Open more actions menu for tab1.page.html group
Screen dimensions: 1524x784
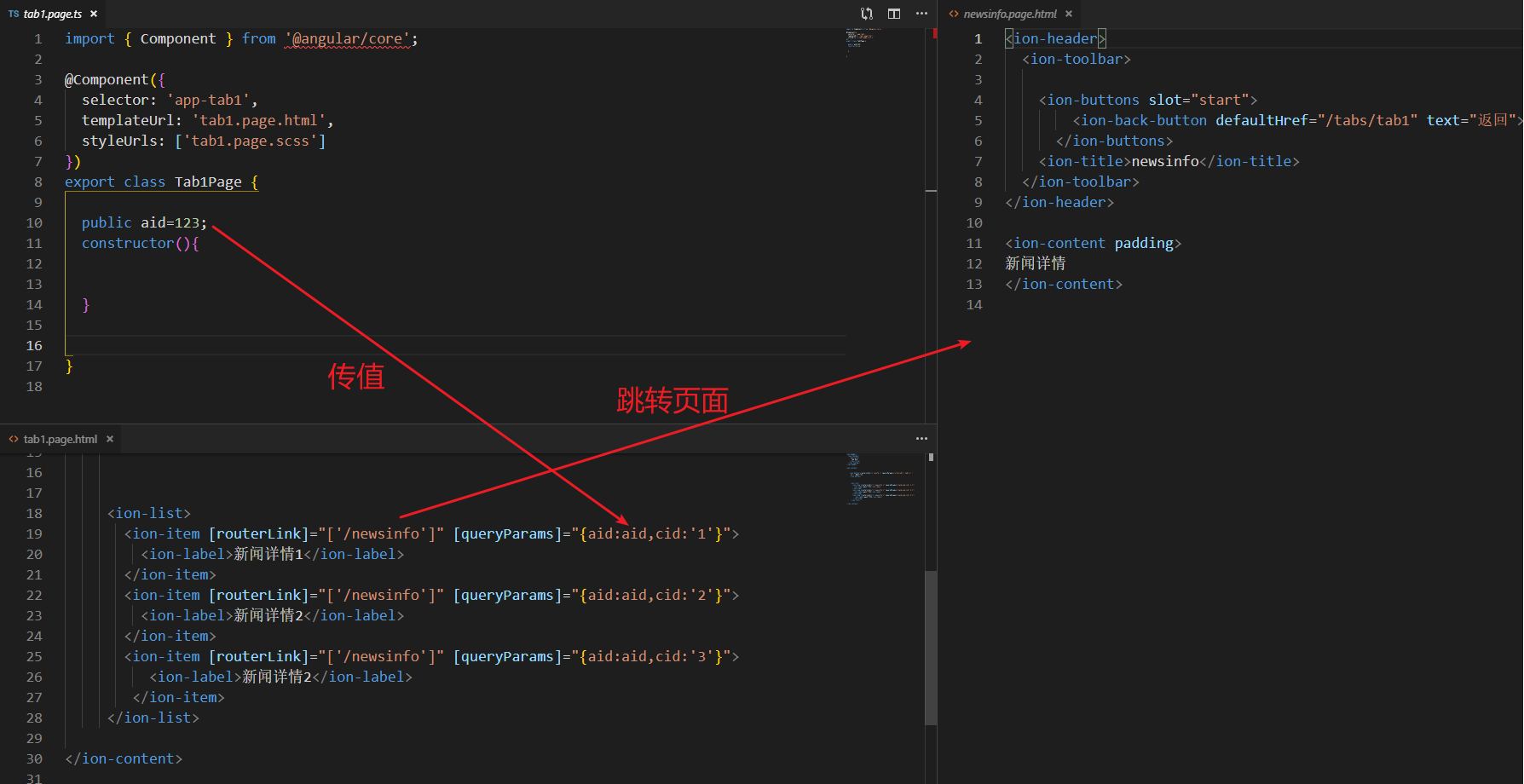(921, 439)
